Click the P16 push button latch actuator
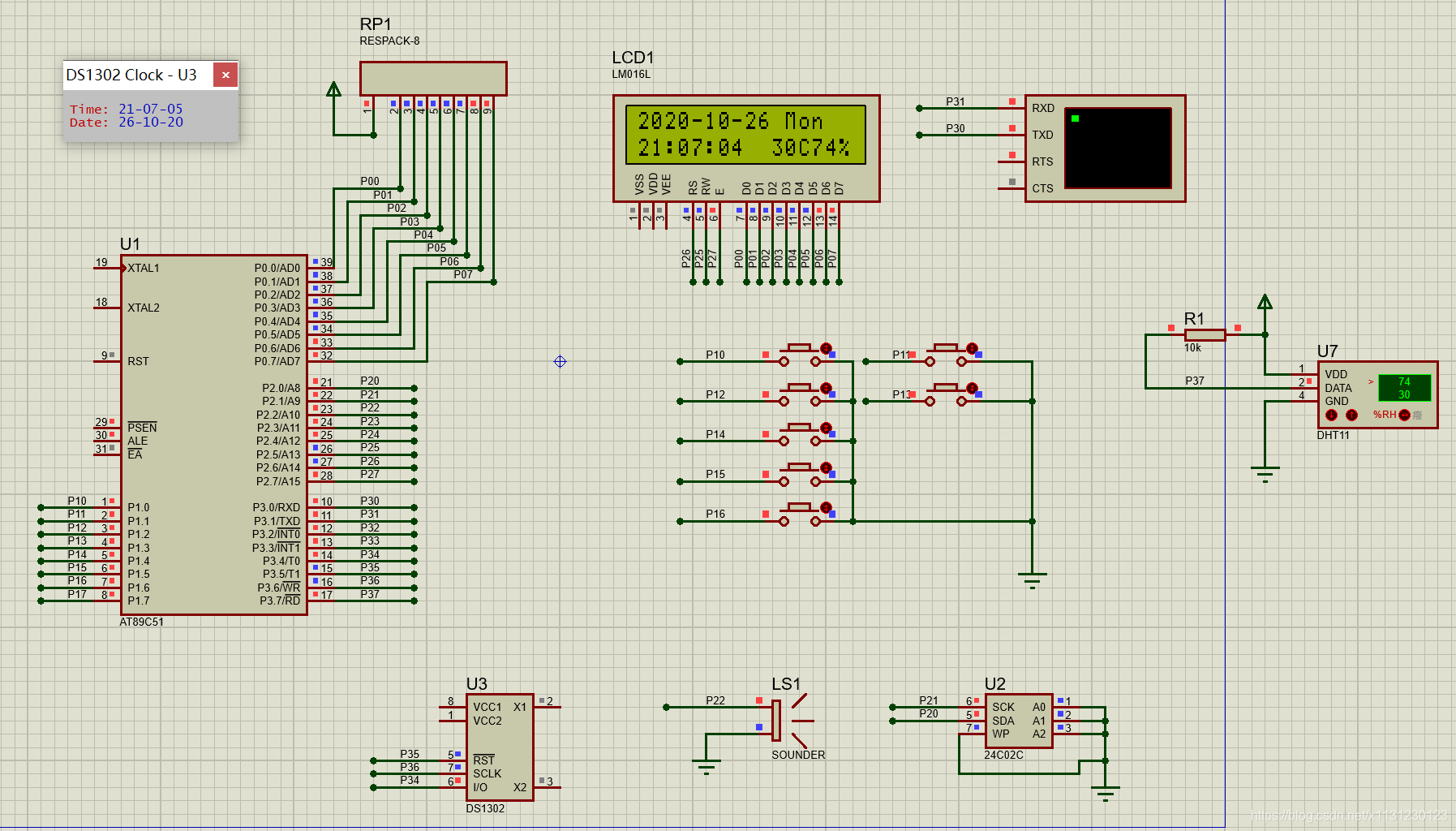This screenshot has width=1456, height=831. (x=826, y=507)
